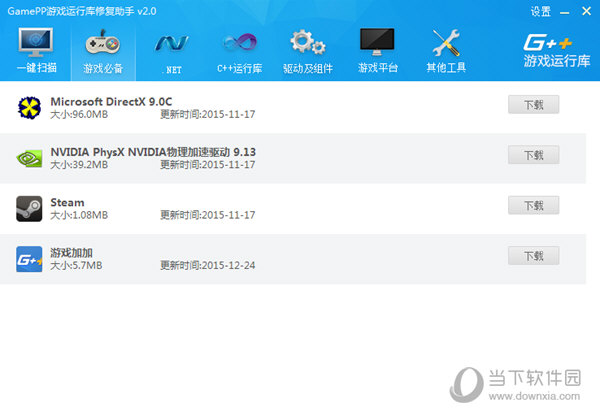This screenshot has width=600, height=420.
Task: Open the C++运行库 tab
Action: pyautogui.click(x=240, y=53)
